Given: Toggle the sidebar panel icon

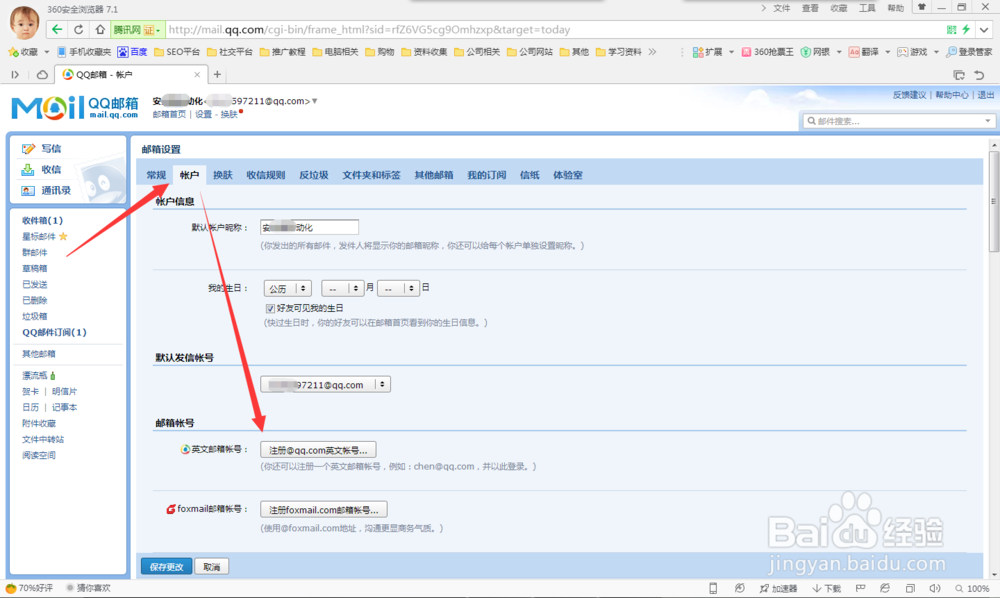Looking at the screenshot, I should coord(15,75).
